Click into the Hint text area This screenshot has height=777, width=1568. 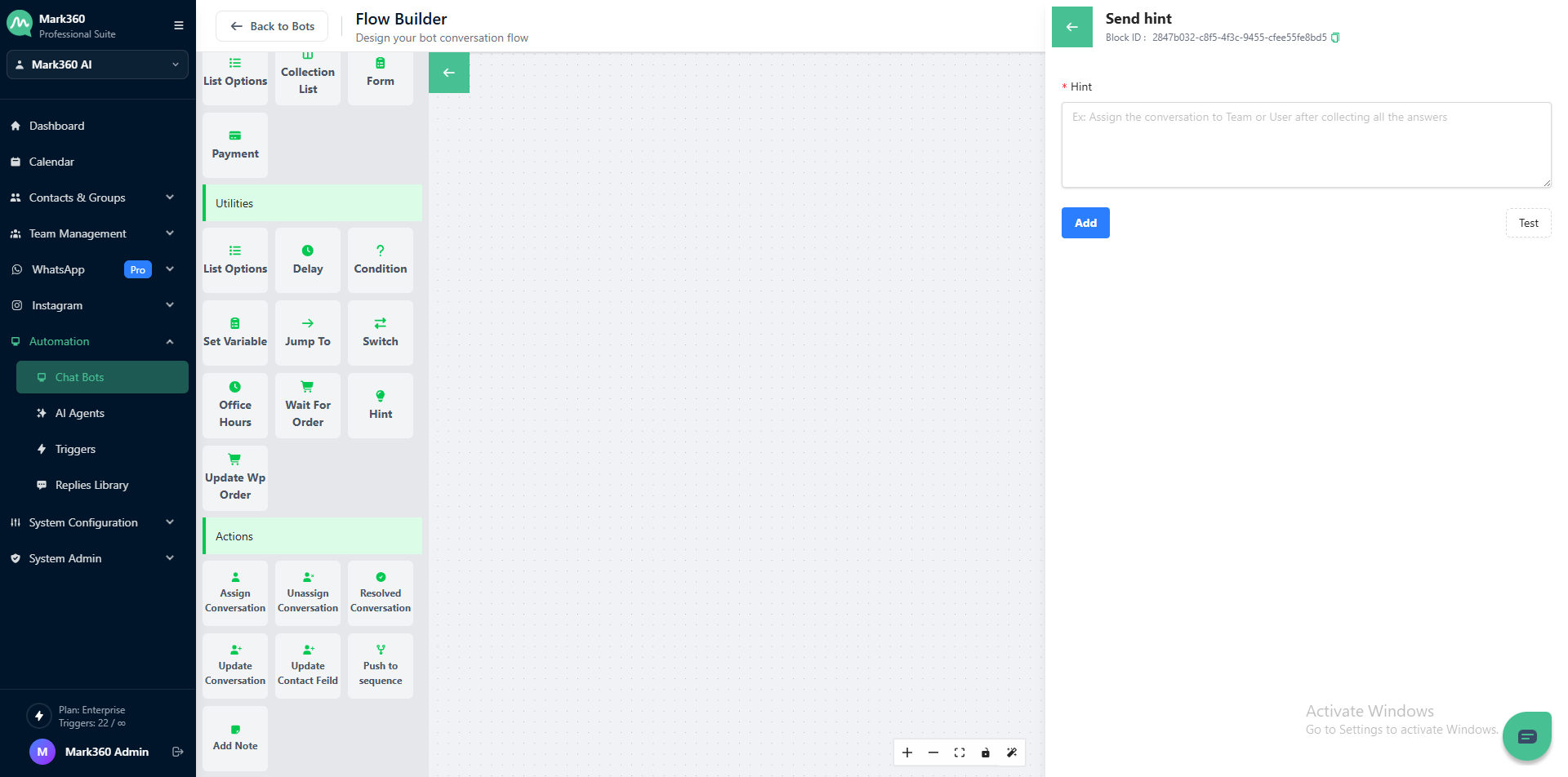coord(1306,144)
